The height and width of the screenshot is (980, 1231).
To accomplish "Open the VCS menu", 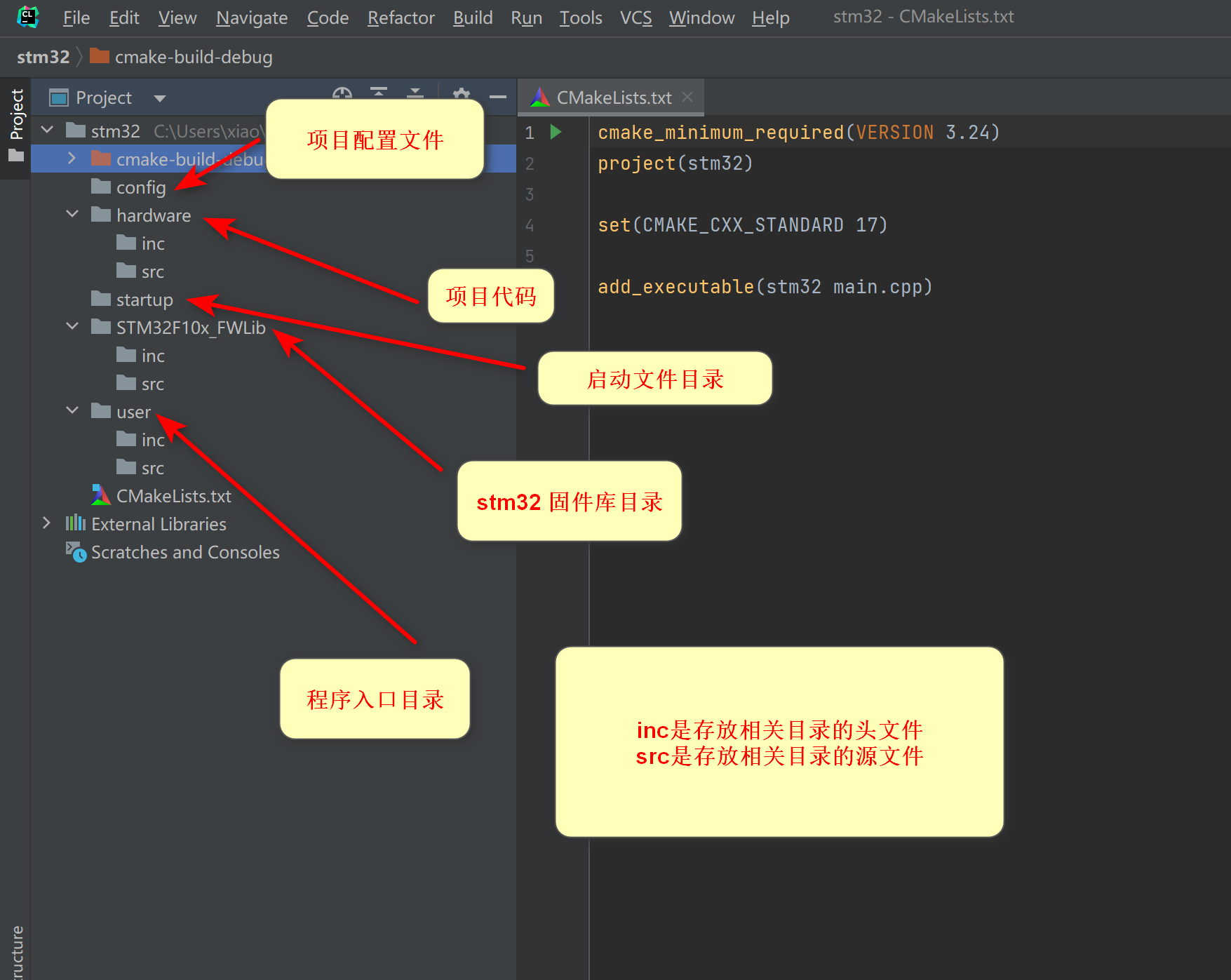I will [635, 18].
